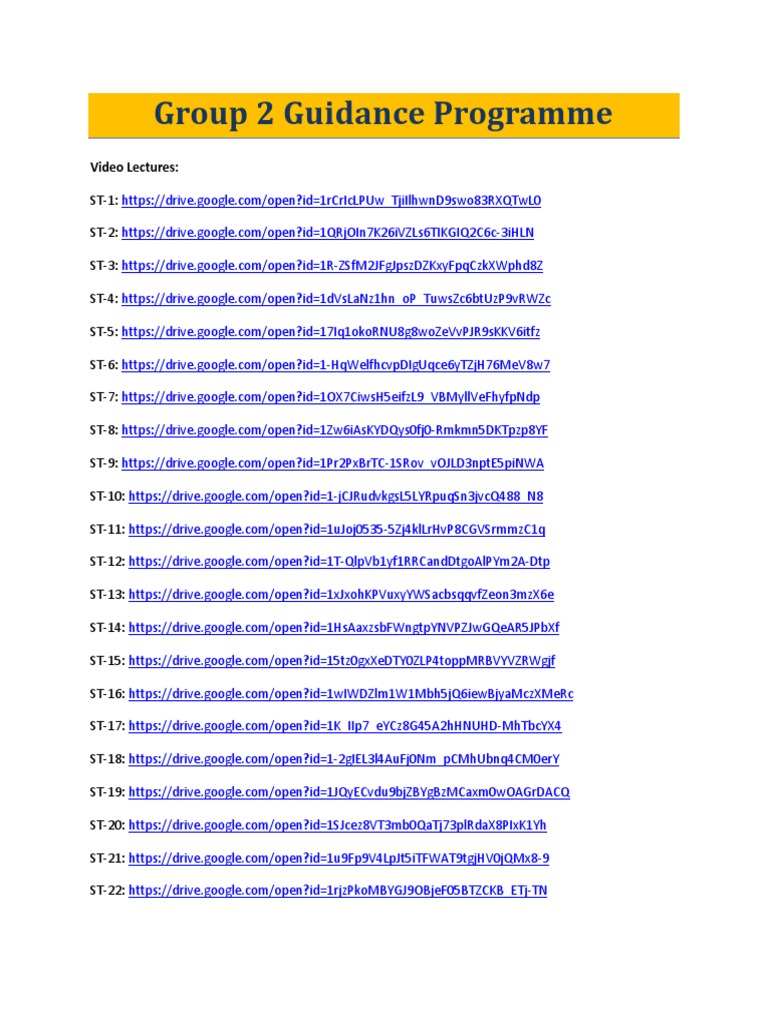Click the ST-8 drive hyperlink

tap(334, 430)
